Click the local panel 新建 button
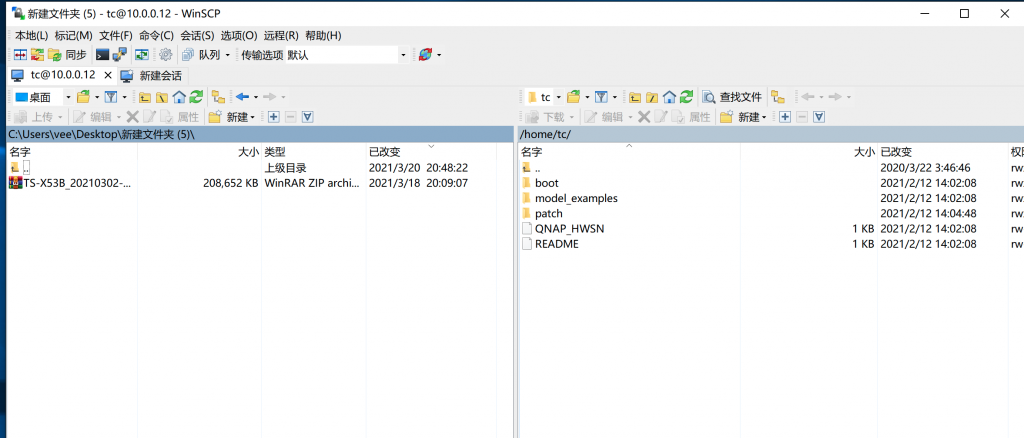The image size is (1024, 438). [232, 117]
